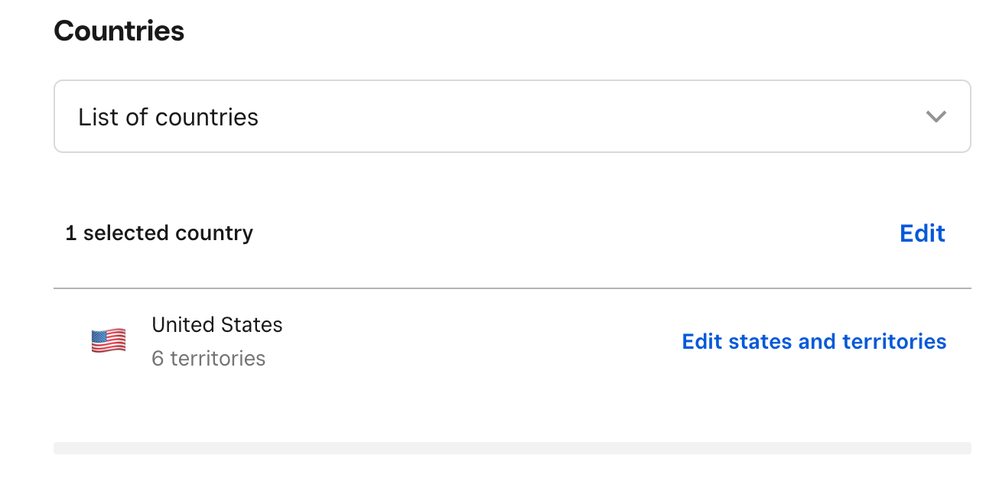Click the "List of countries" placeholder text
This screenshot has height=491, width=999.
pyautogui.click(x=168, y=117)
